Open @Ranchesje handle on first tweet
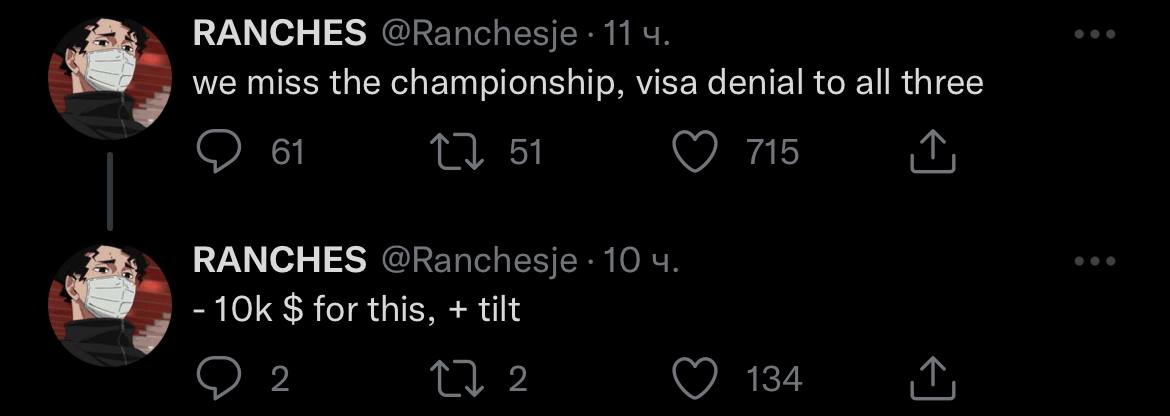 coord(478,34)
